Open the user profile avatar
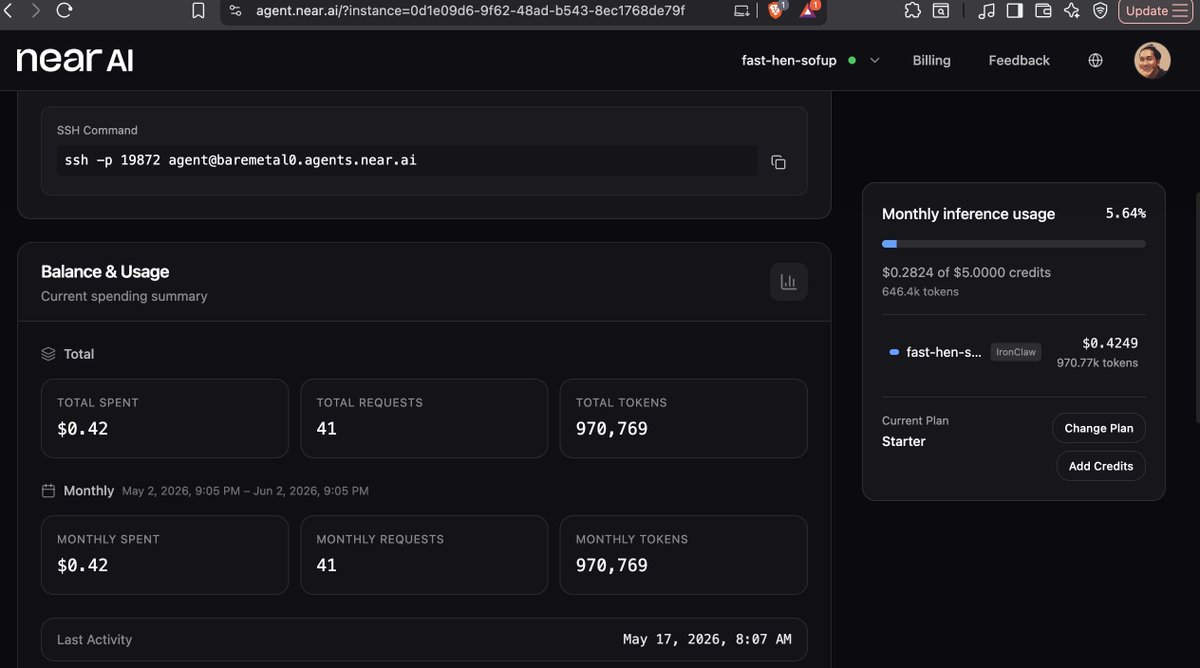 pos(1152,60)
